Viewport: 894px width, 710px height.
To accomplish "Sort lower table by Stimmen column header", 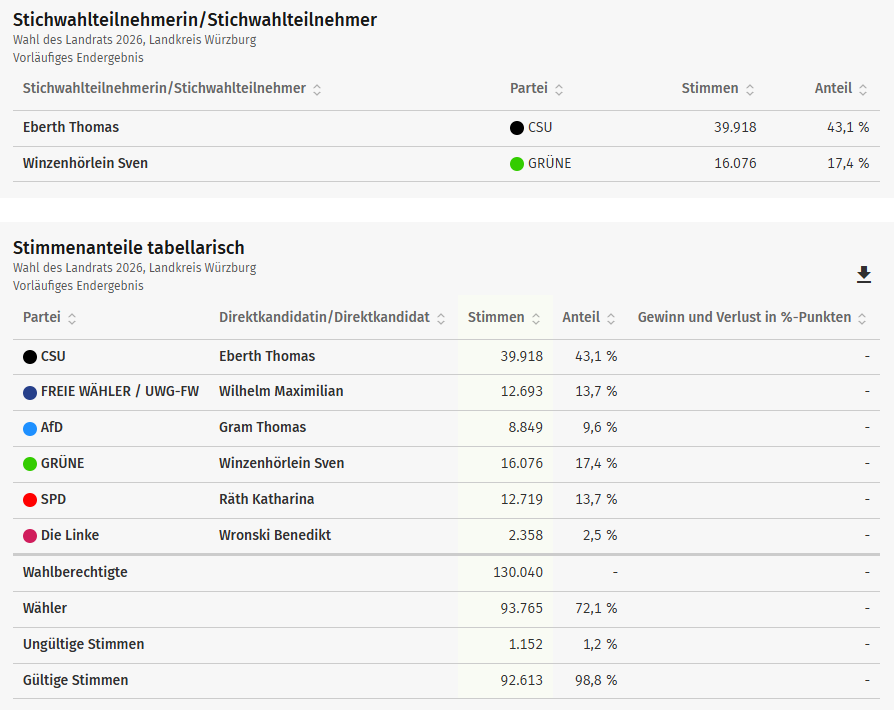I will 496,317.
